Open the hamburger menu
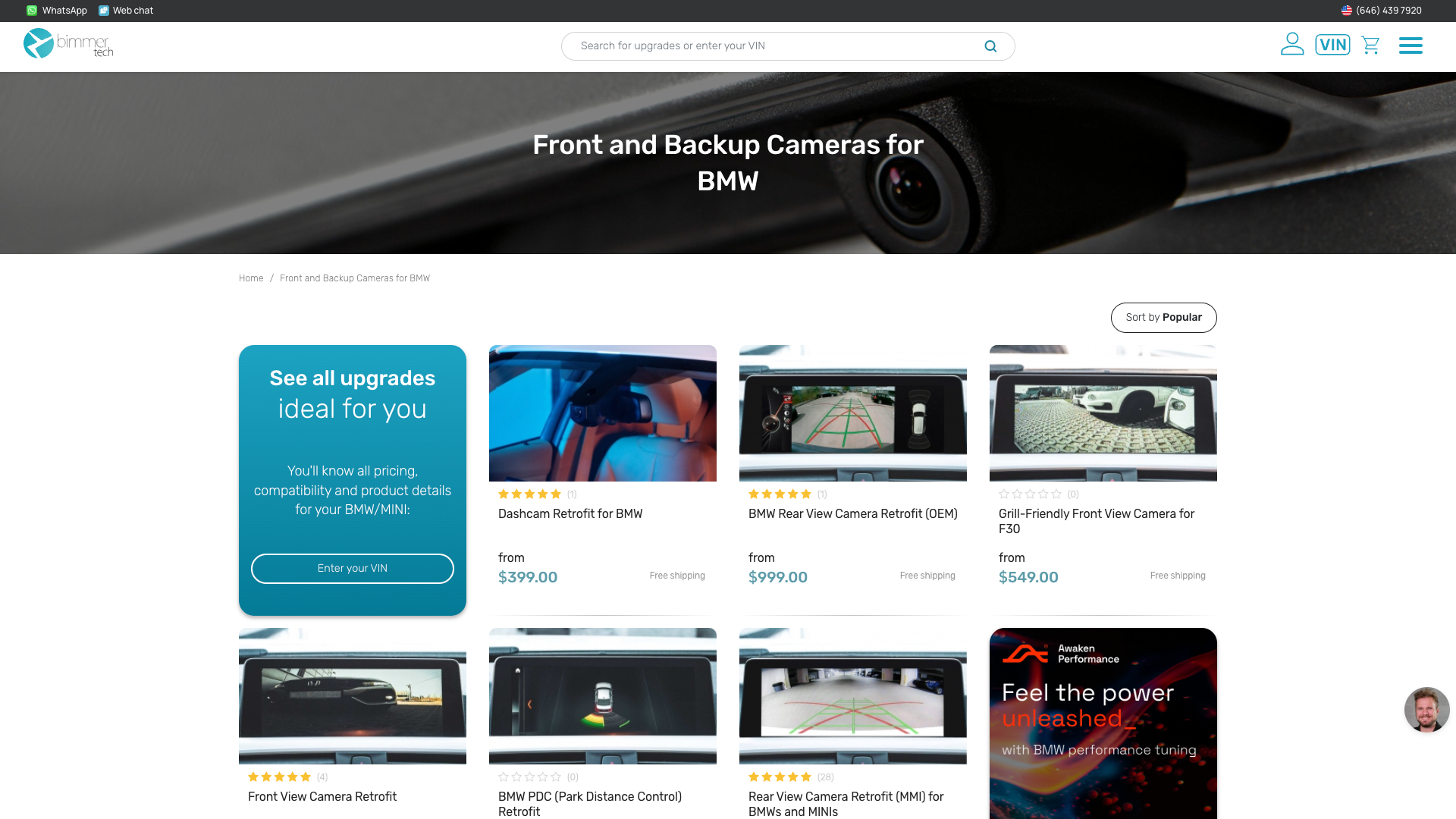1456x819 pixels. [x=1410, y=45]
